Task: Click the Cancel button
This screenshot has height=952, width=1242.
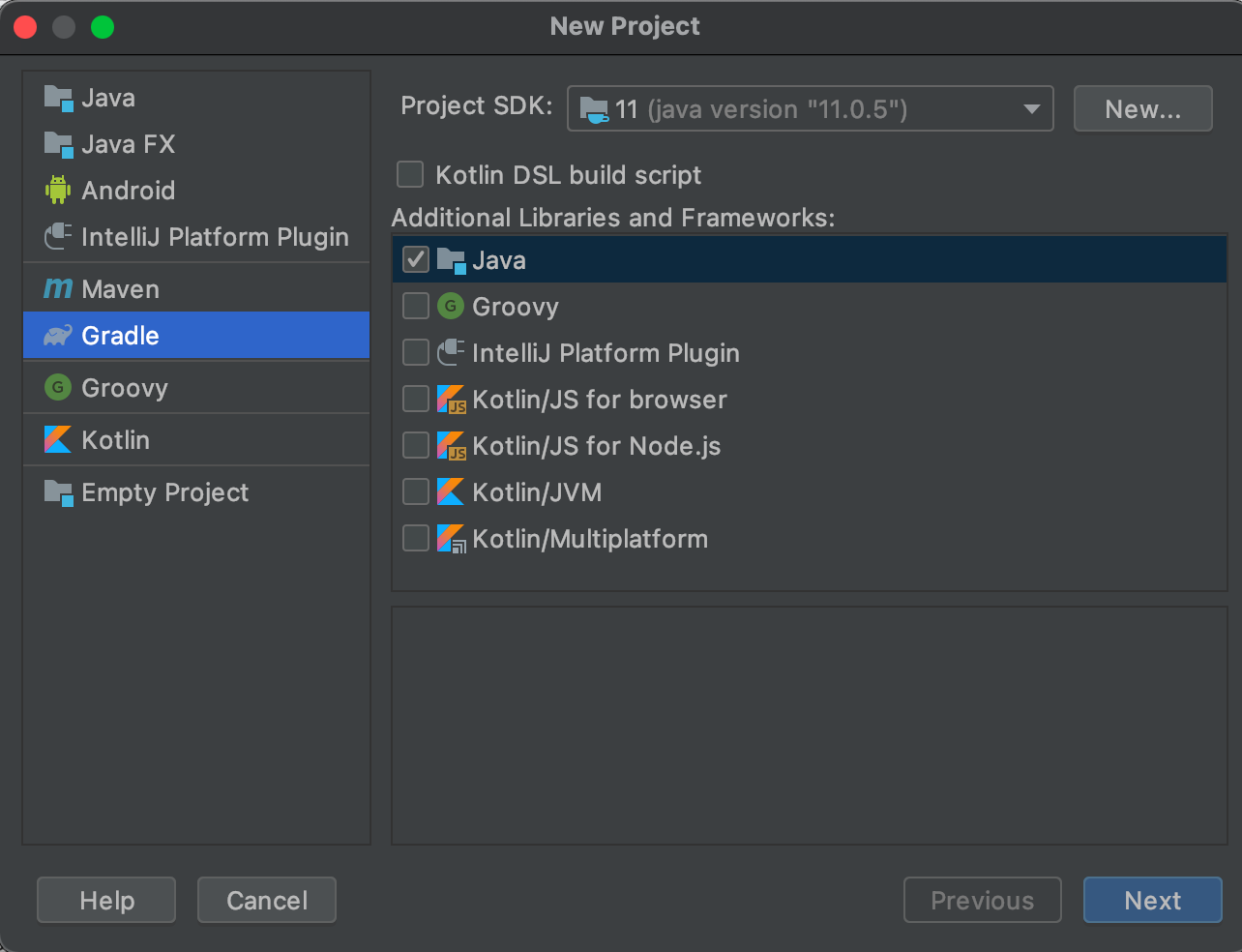Action: [267, 901]
